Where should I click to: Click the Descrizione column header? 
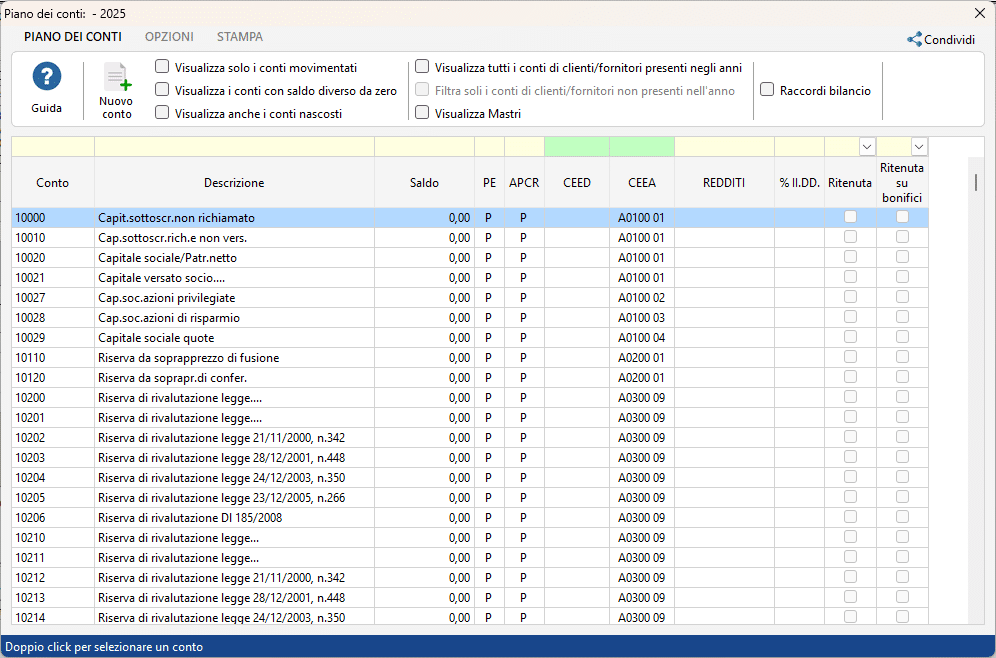tap(234, 183)
